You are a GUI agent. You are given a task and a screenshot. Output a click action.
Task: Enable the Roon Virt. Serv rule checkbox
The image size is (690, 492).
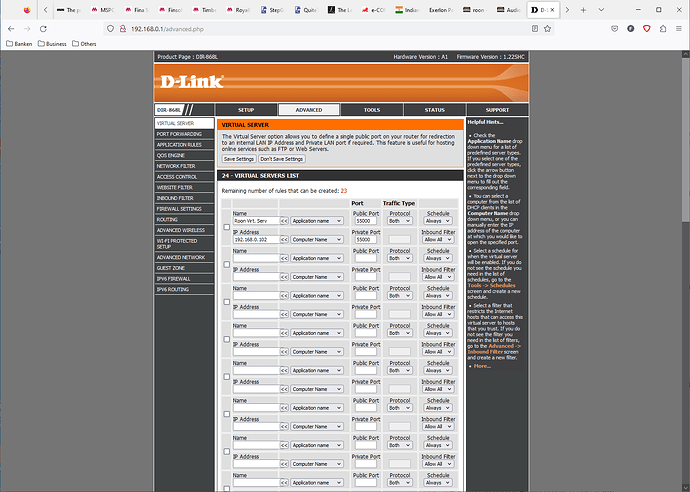pos(225,228)
